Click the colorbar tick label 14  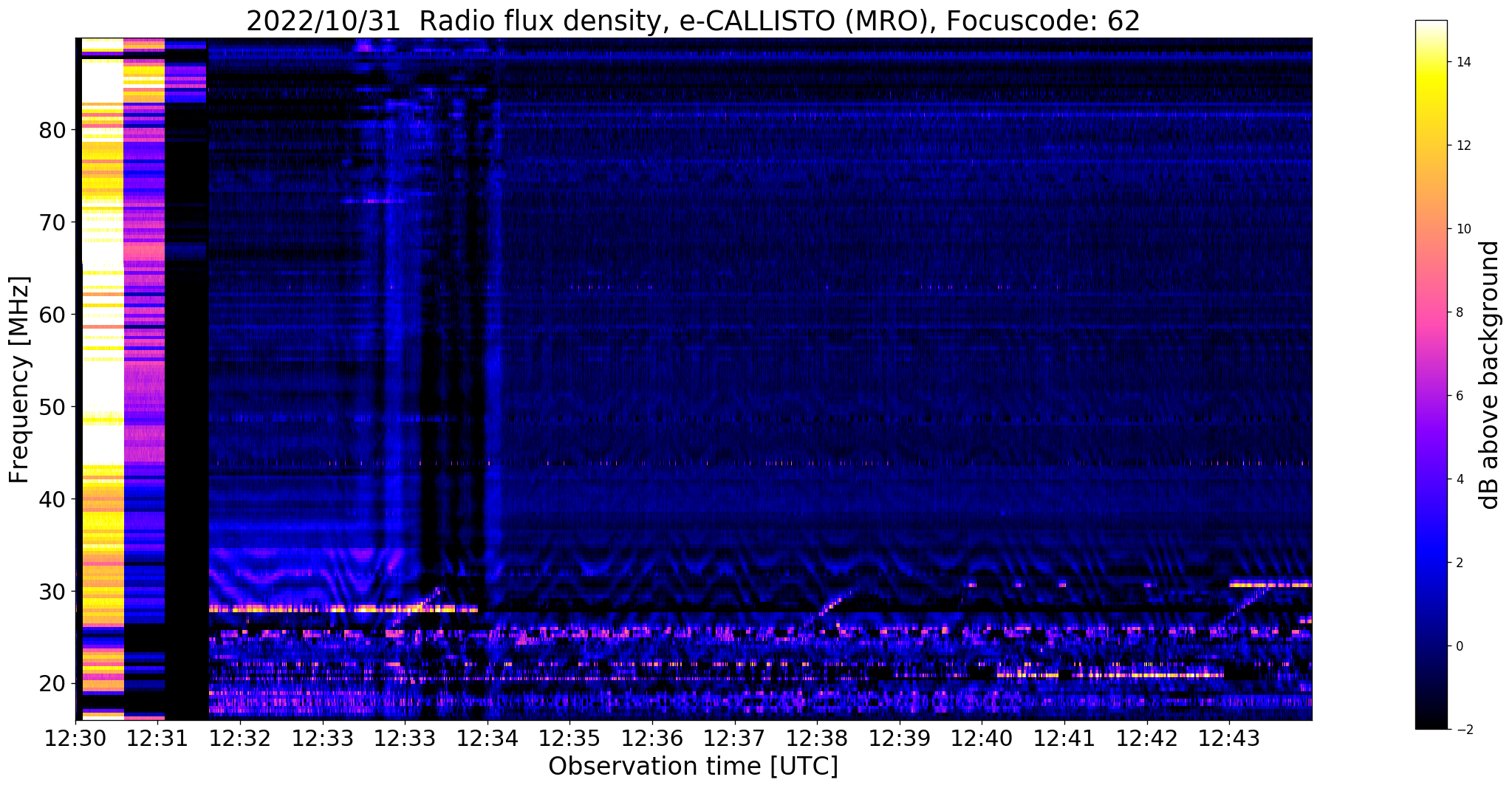[x=1464, y=62]
